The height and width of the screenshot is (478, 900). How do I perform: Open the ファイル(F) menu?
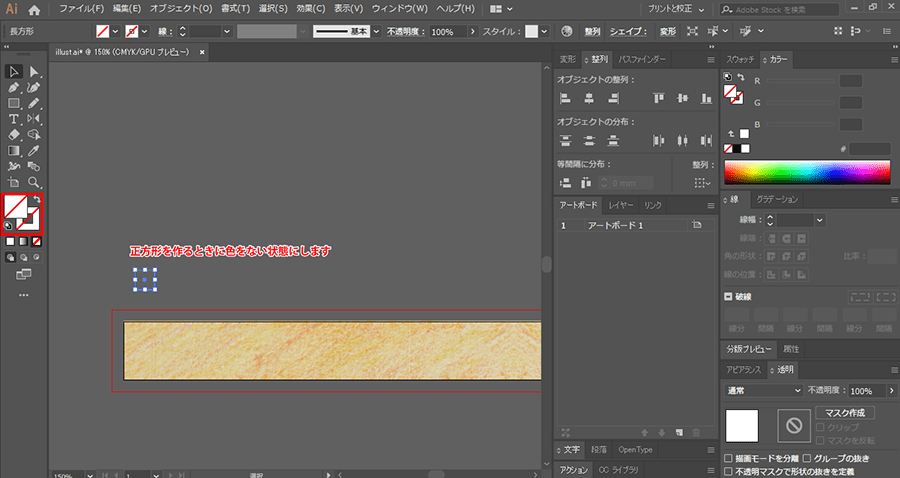(82, 9)
